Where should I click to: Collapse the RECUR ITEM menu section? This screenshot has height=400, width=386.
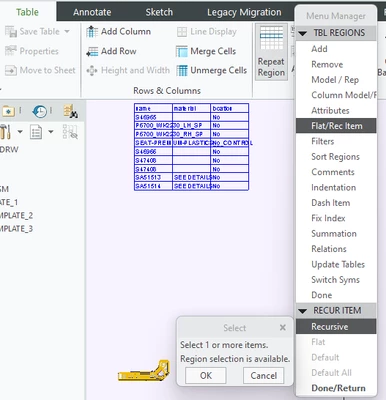pyautogui.click(x=303, y=311)
